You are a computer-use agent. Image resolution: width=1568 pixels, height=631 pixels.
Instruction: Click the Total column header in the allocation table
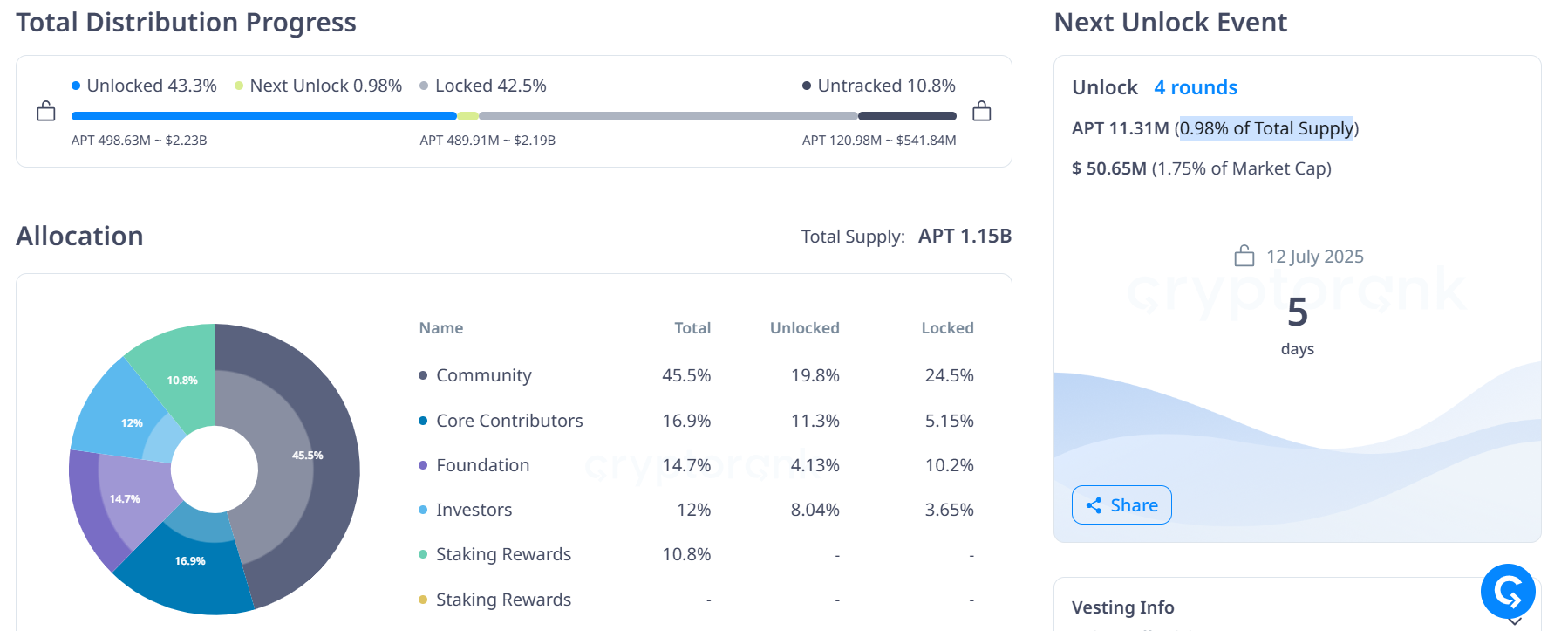[692, 328]
